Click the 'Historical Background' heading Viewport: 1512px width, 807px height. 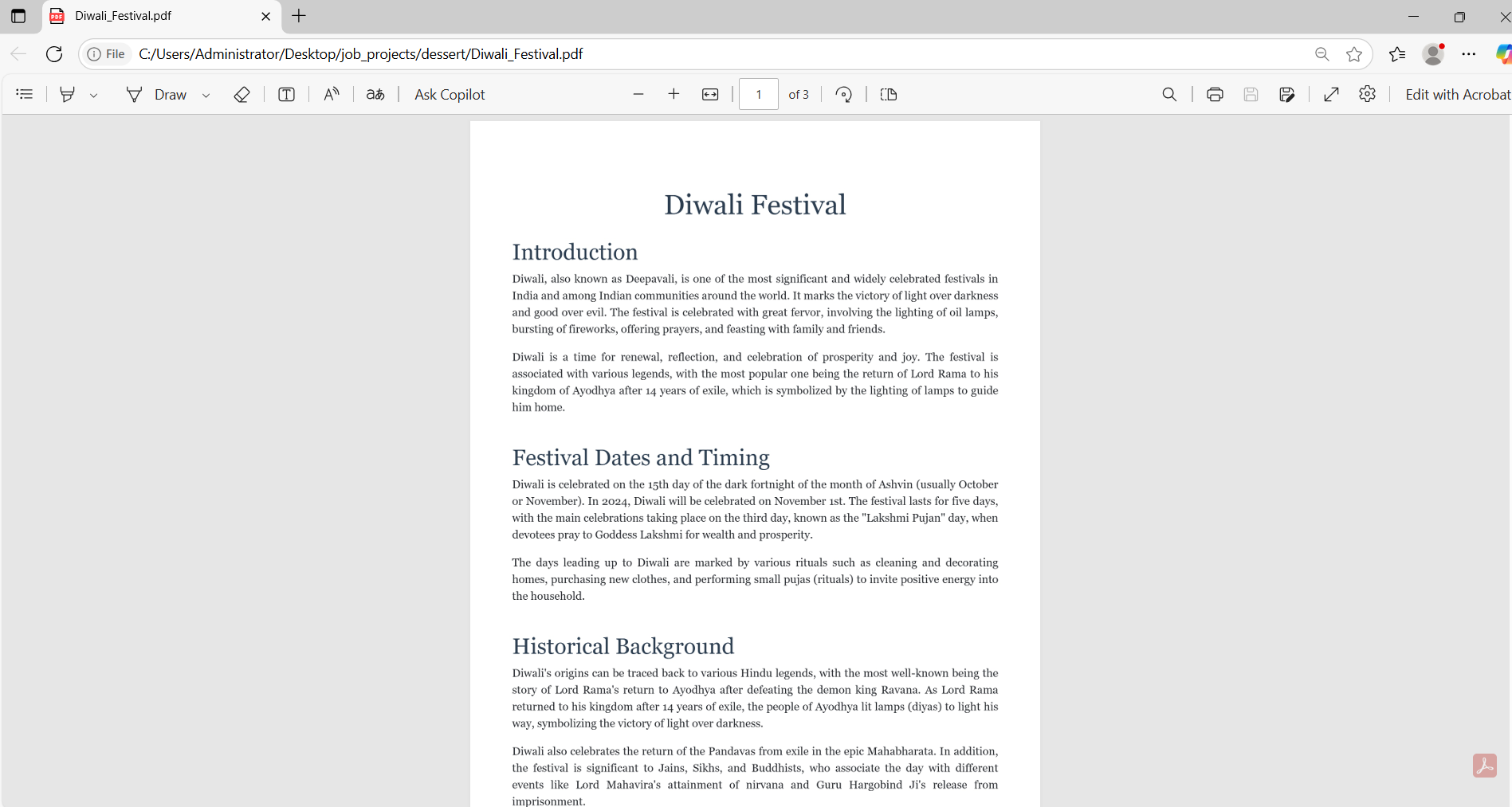click(x=623, y=646)
